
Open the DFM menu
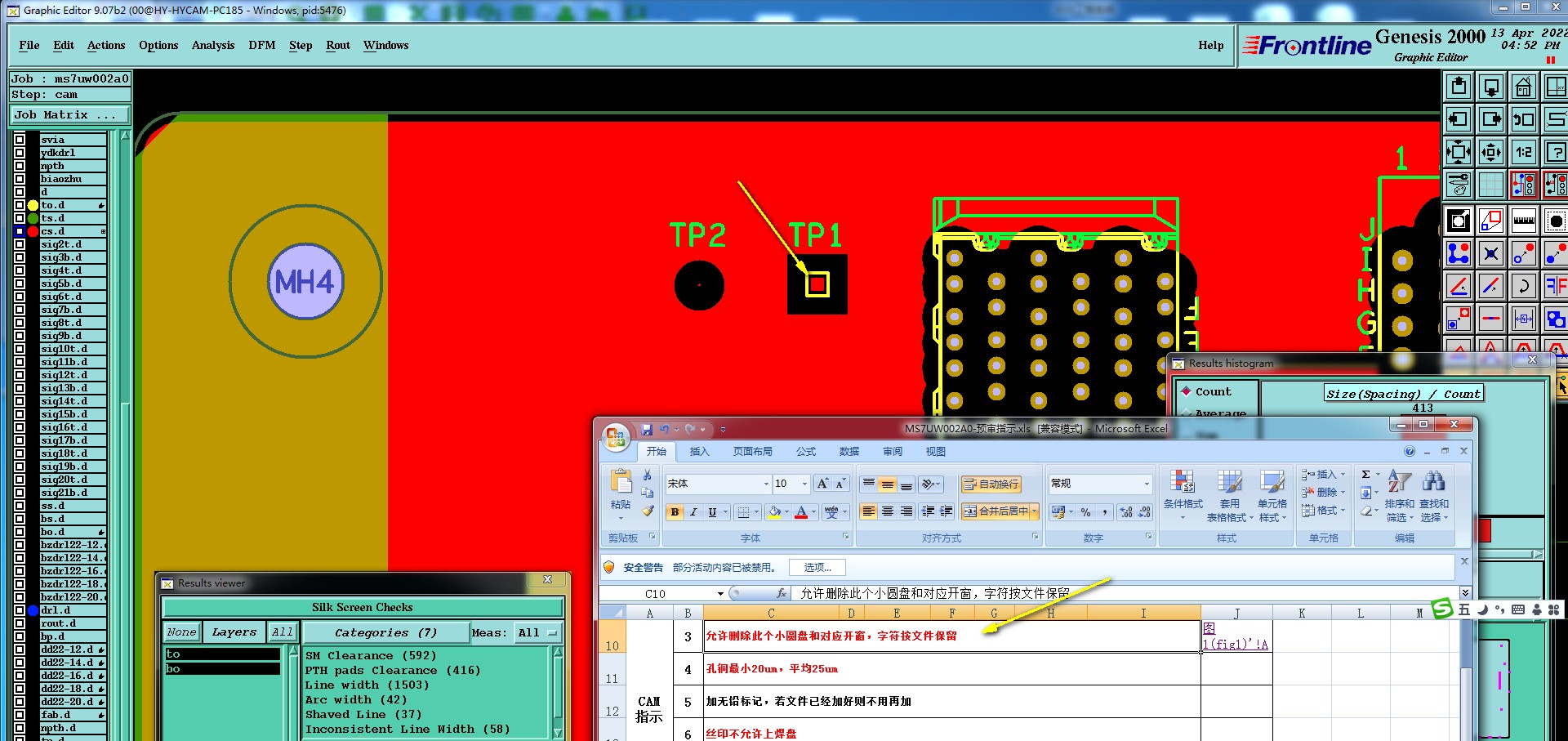262,46
